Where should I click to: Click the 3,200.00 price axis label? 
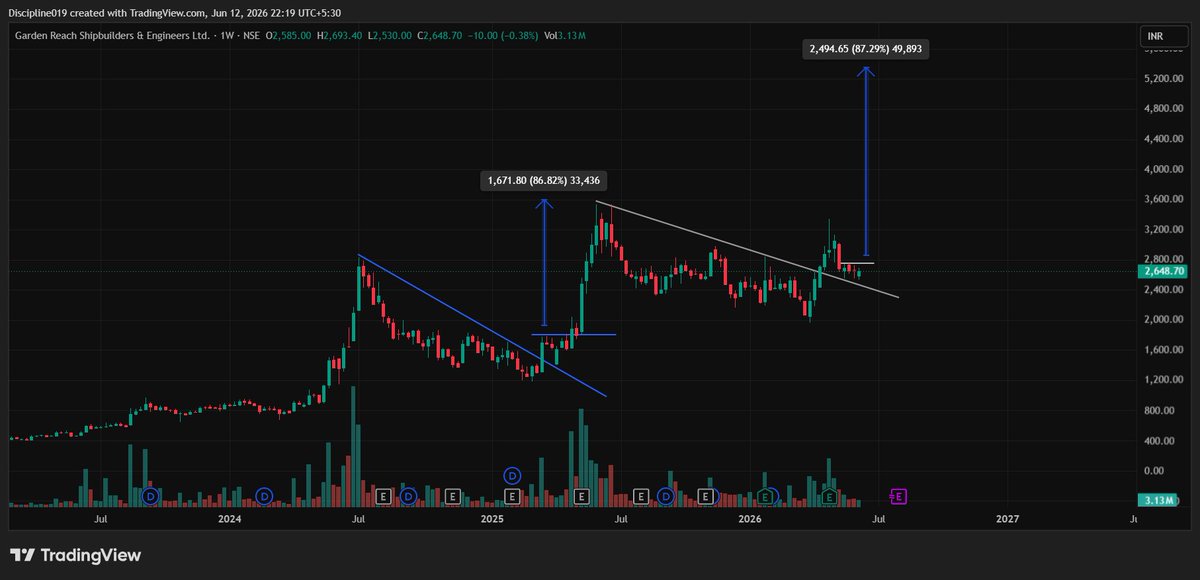point(1165,229)
